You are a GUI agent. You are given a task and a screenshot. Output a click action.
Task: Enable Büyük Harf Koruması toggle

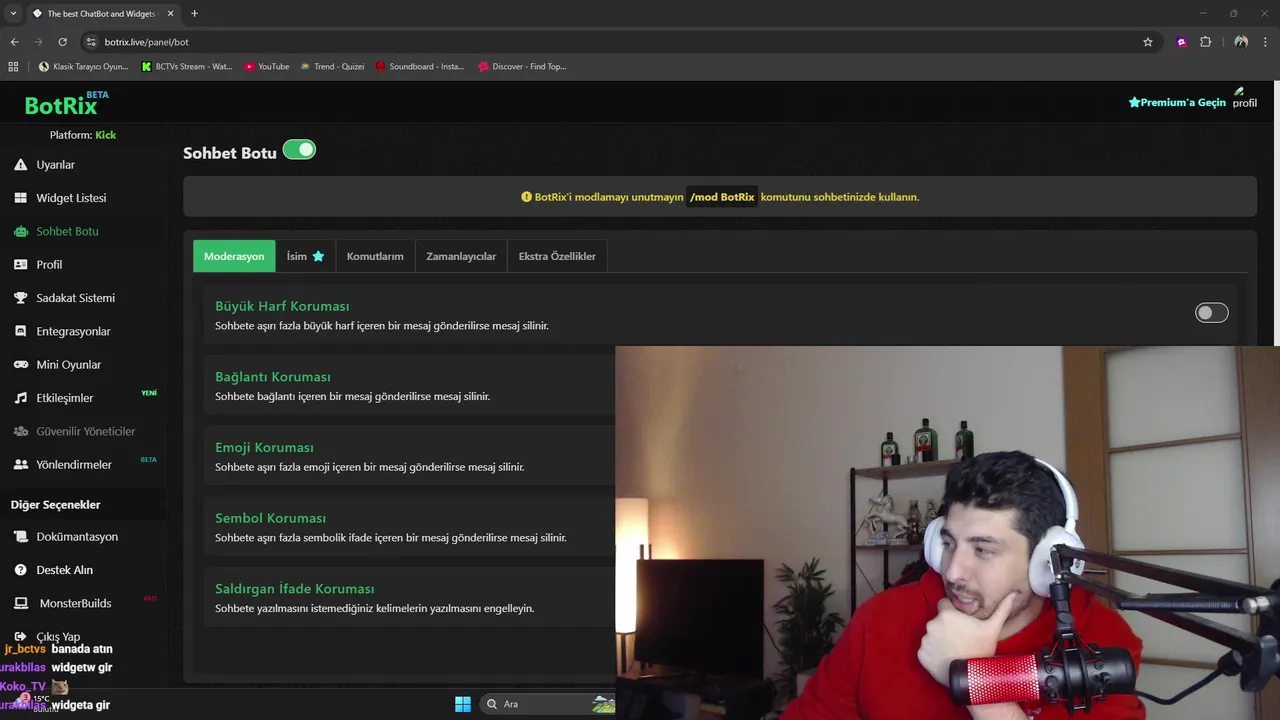(1212, 313)
